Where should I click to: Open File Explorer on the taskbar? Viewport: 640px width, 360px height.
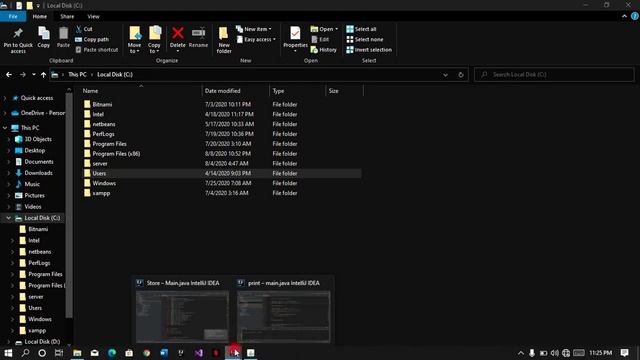tap(77, 353)
